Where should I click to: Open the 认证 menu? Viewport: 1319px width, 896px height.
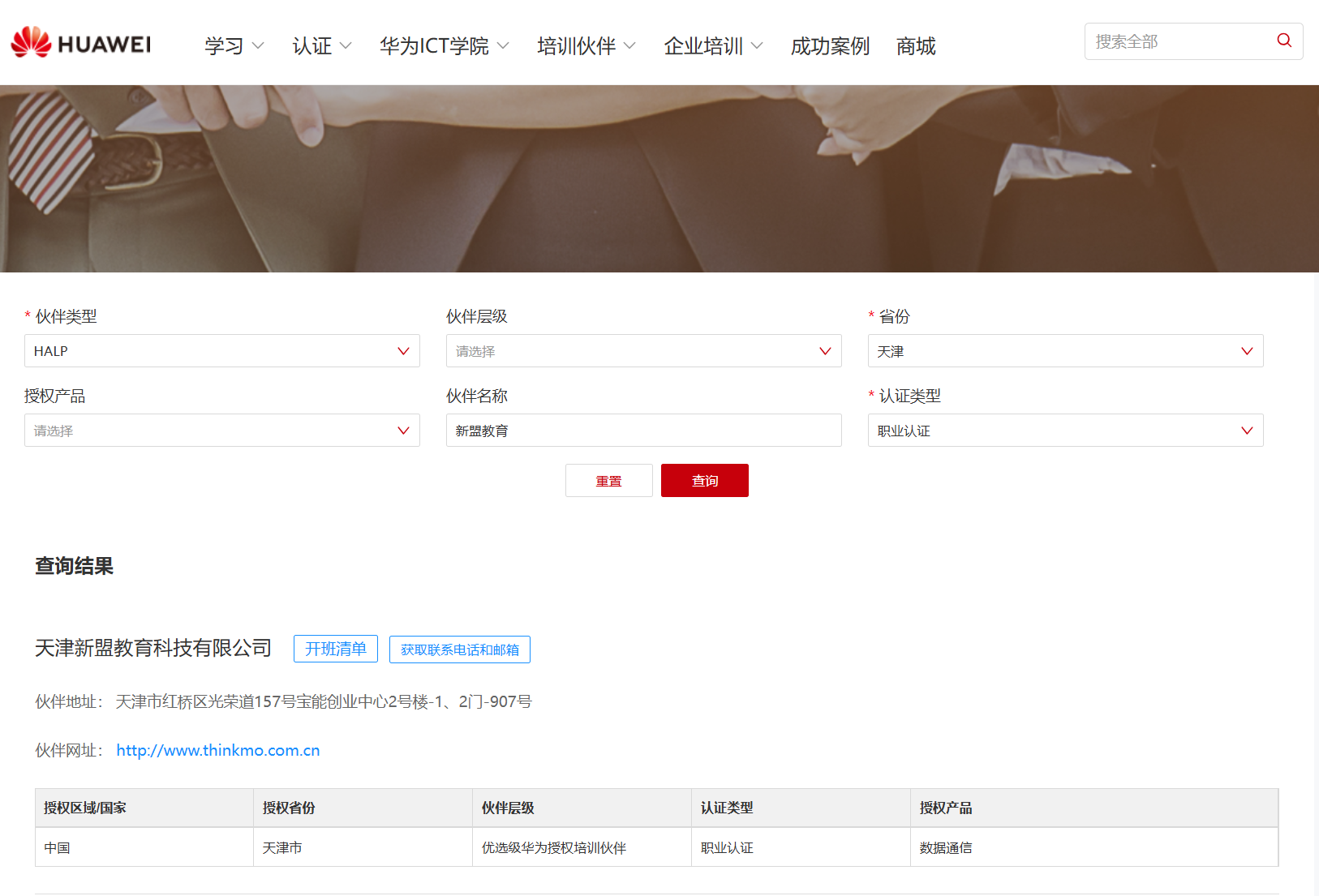tap(321, 46)
